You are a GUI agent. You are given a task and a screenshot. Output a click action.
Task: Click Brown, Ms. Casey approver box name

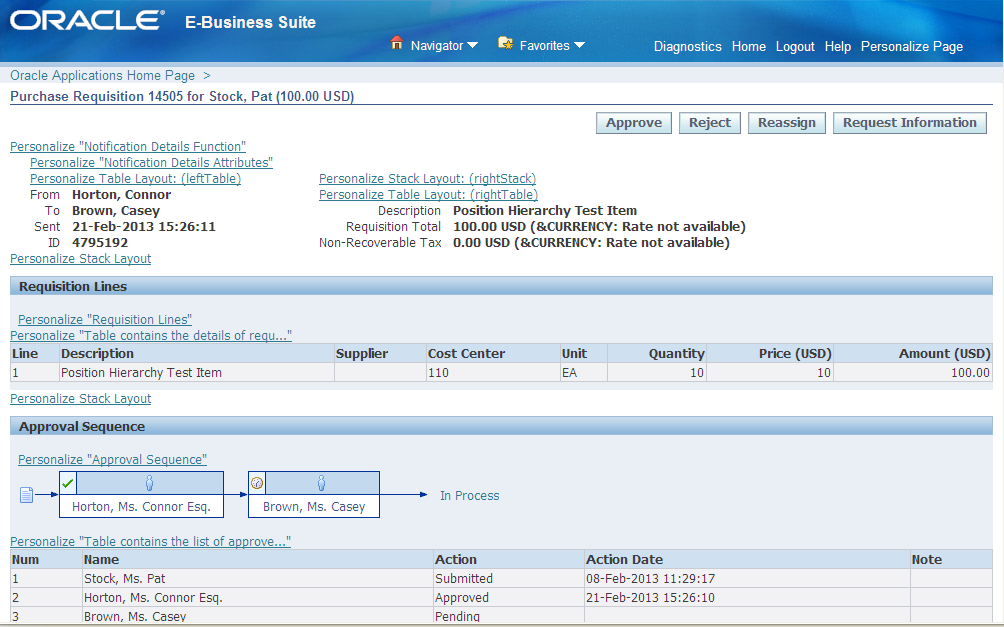[314, 507]
